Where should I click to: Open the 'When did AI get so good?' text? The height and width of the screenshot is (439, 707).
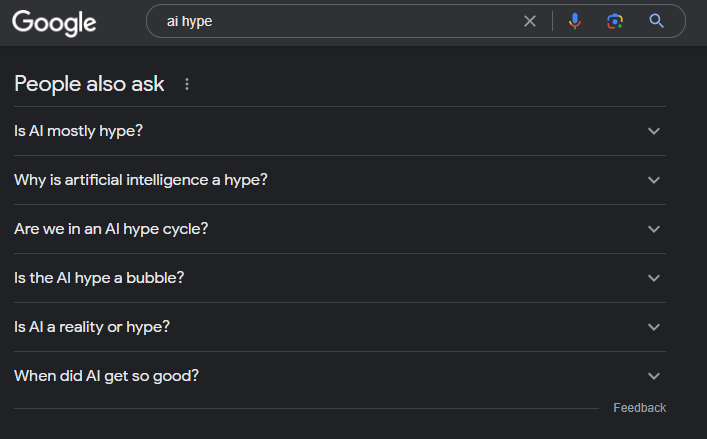[x=106, y=376]
